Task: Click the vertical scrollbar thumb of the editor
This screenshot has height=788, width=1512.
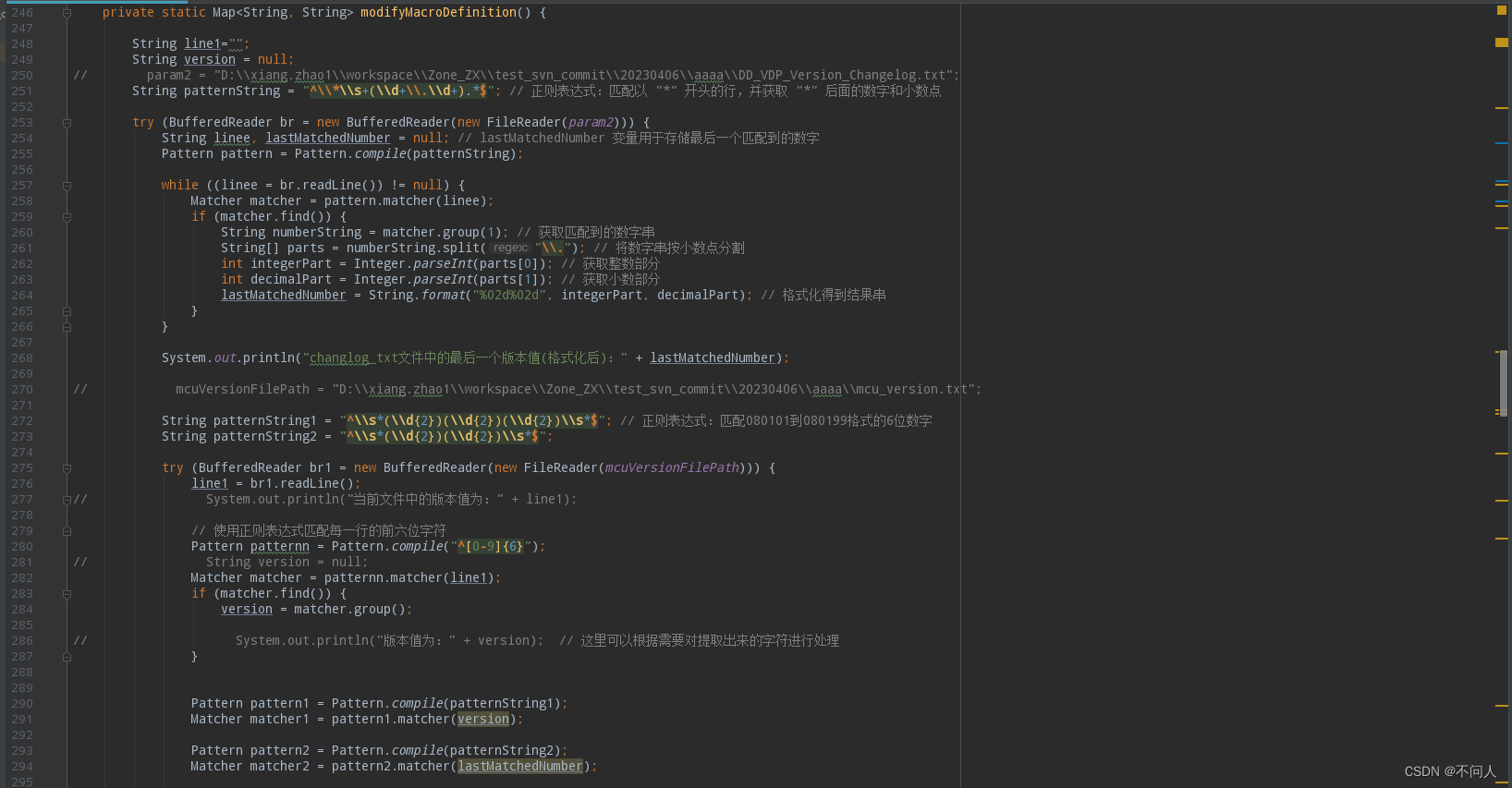Action: (1504, 383)
